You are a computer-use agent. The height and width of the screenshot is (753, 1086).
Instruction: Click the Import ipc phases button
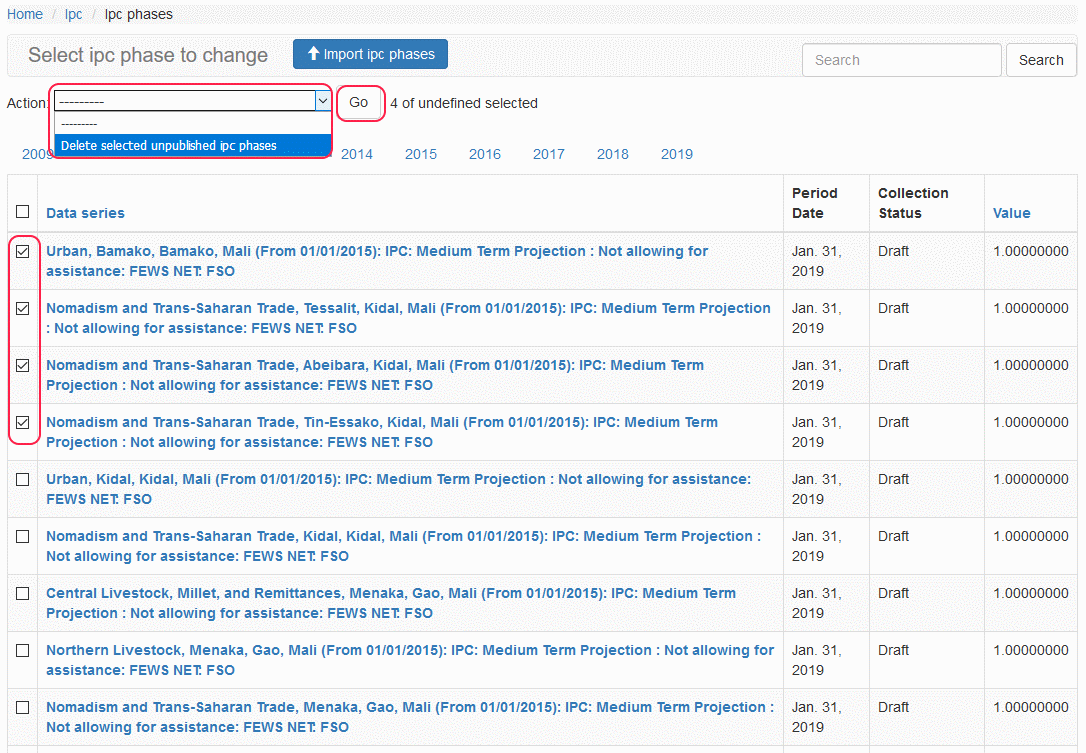tap(370, 54)
